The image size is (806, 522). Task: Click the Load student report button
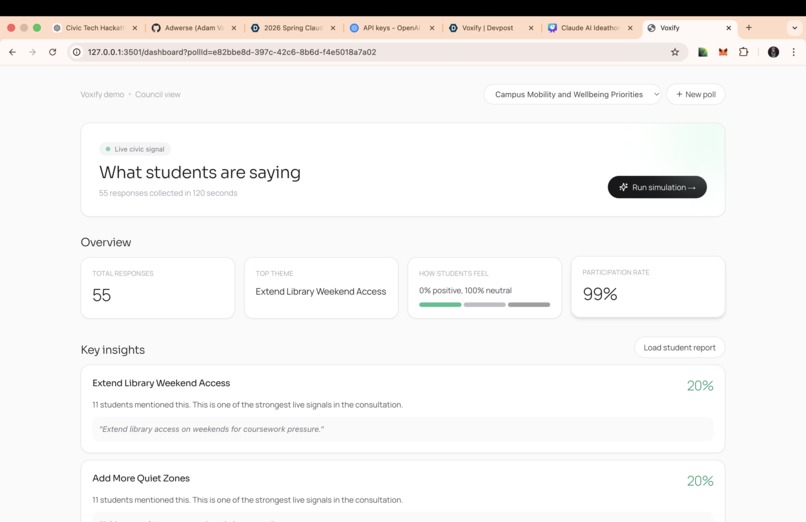[x=679, y=348]
